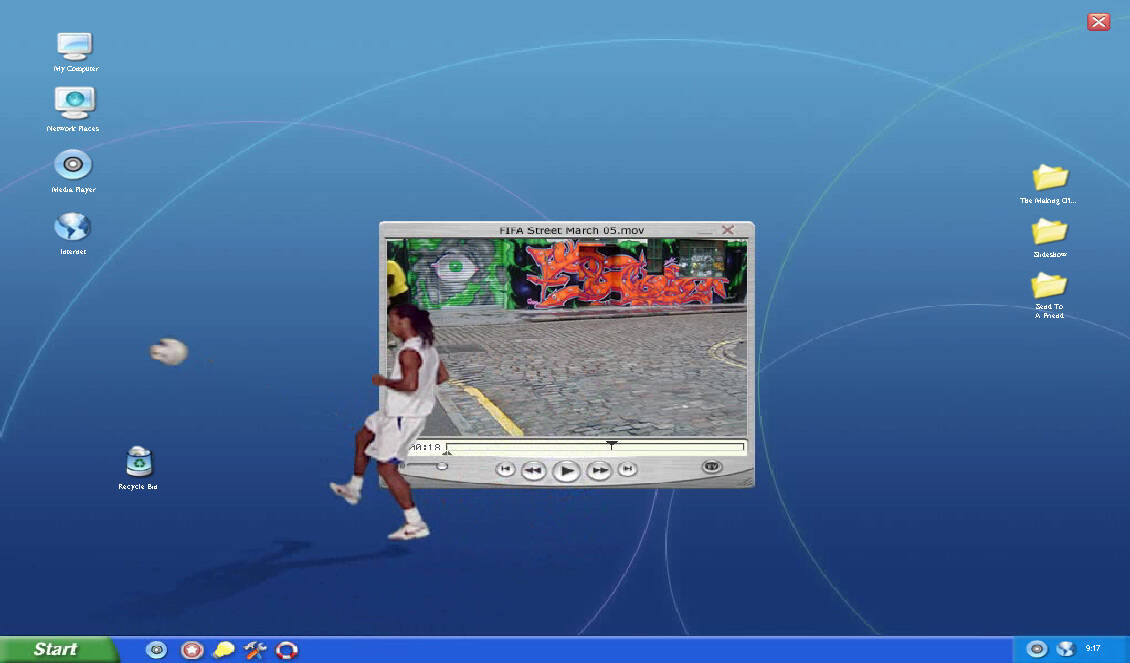Viewport: 1130px width, 663px height.
Task: Open the Send To A Friend folder
Action: pyautogui.click(x=1049, y=286)
